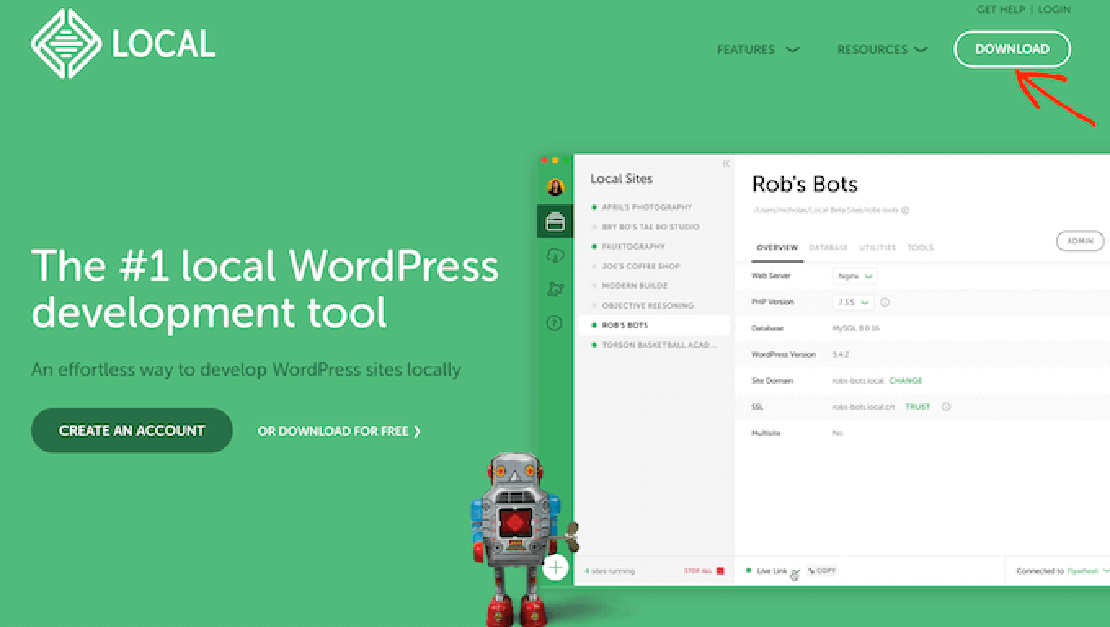Image resolution: width=1110 pixels, height=627 pixels.
Task: Open the Web Server Nginx dropdown
Action: (855, 275)
